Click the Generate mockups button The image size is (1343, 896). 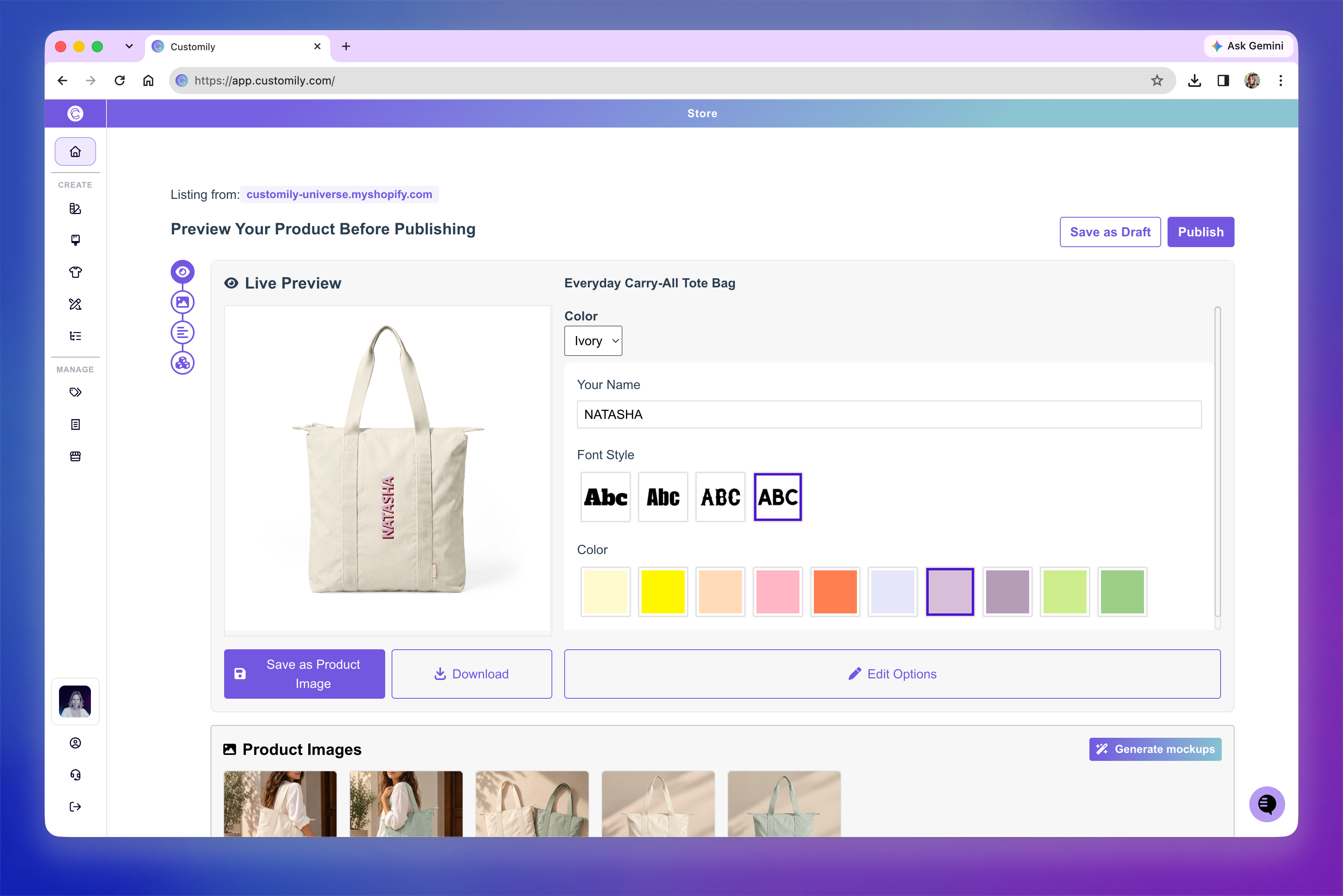coord(1155,749)
